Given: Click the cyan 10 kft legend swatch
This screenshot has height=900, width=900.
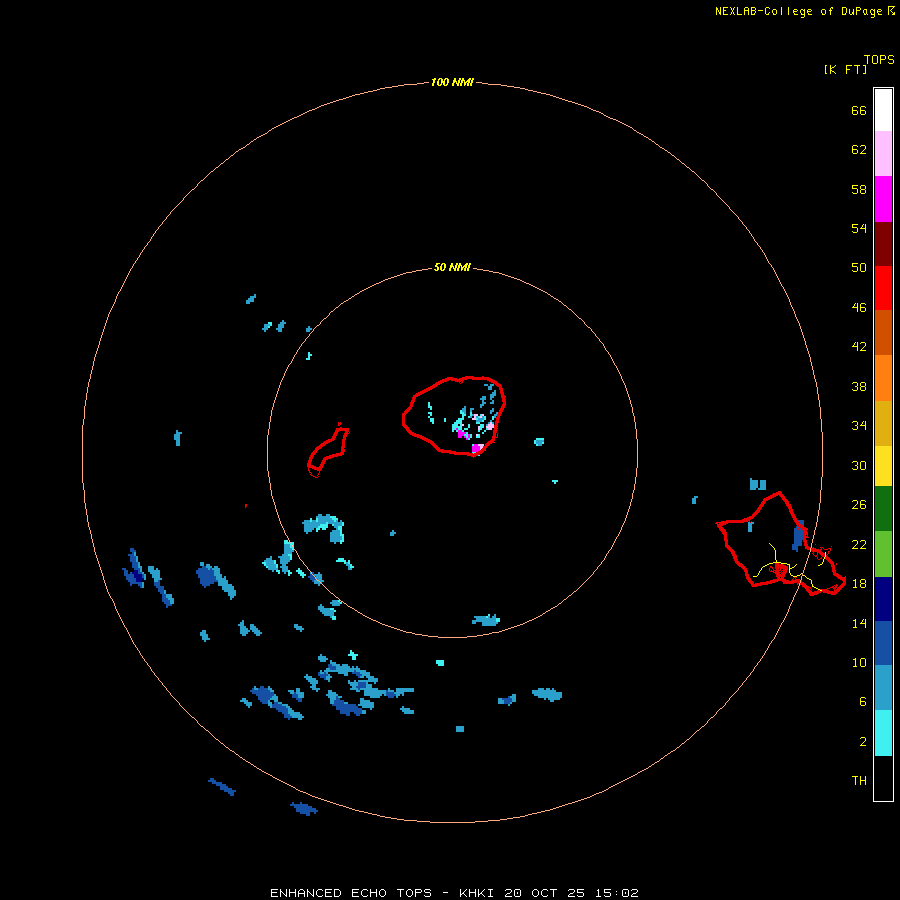Looking at the screenshot, I should [x=883, y=733].
